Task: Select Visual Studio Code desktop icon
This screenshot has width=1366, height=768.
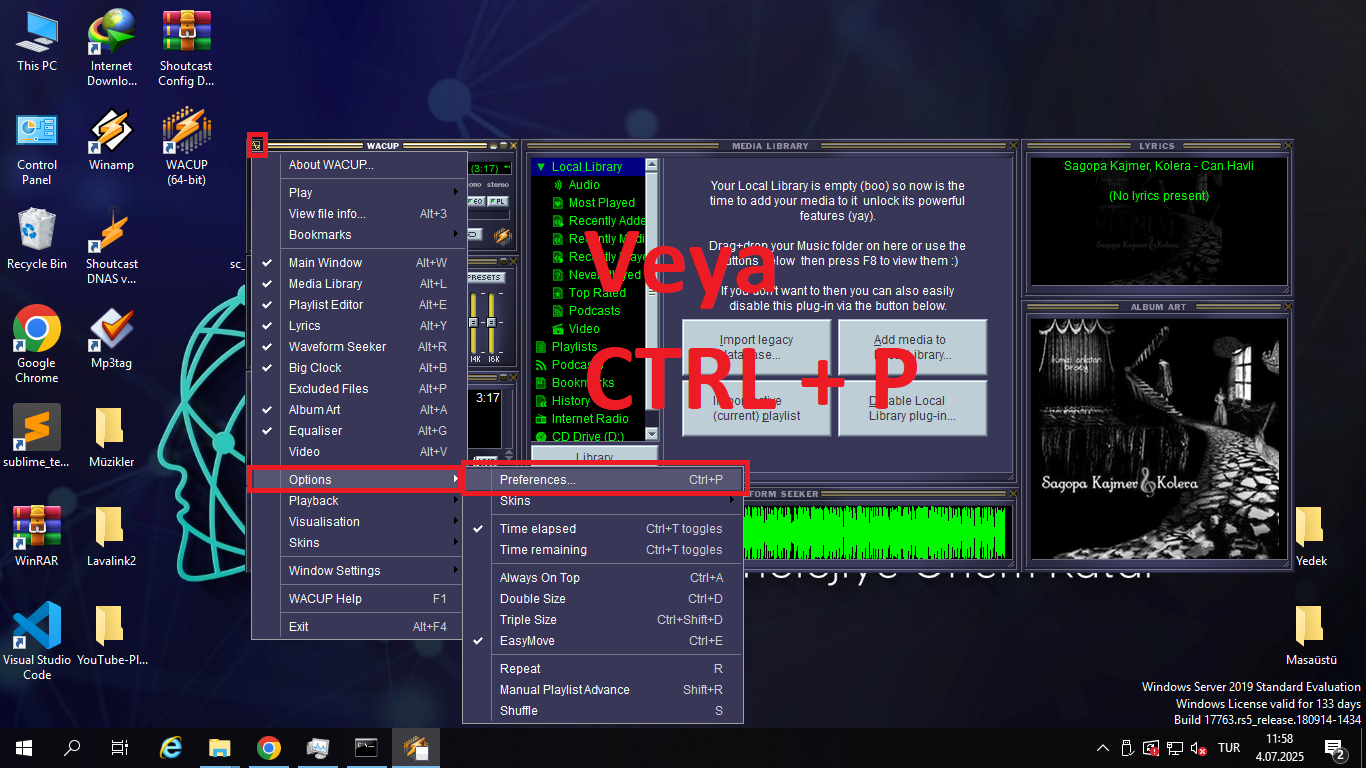Action: pos(37,641)
